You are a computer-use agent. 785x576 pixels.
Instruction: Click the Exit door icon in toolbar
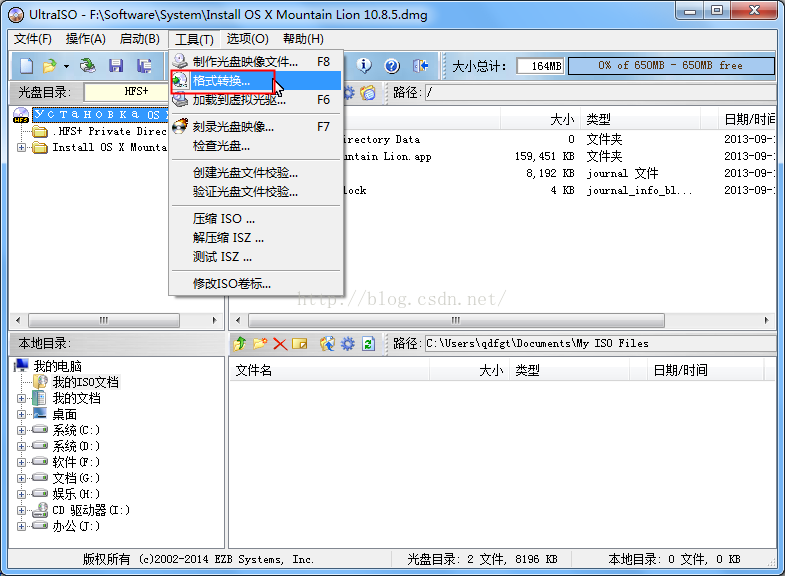tap(421, 66)
